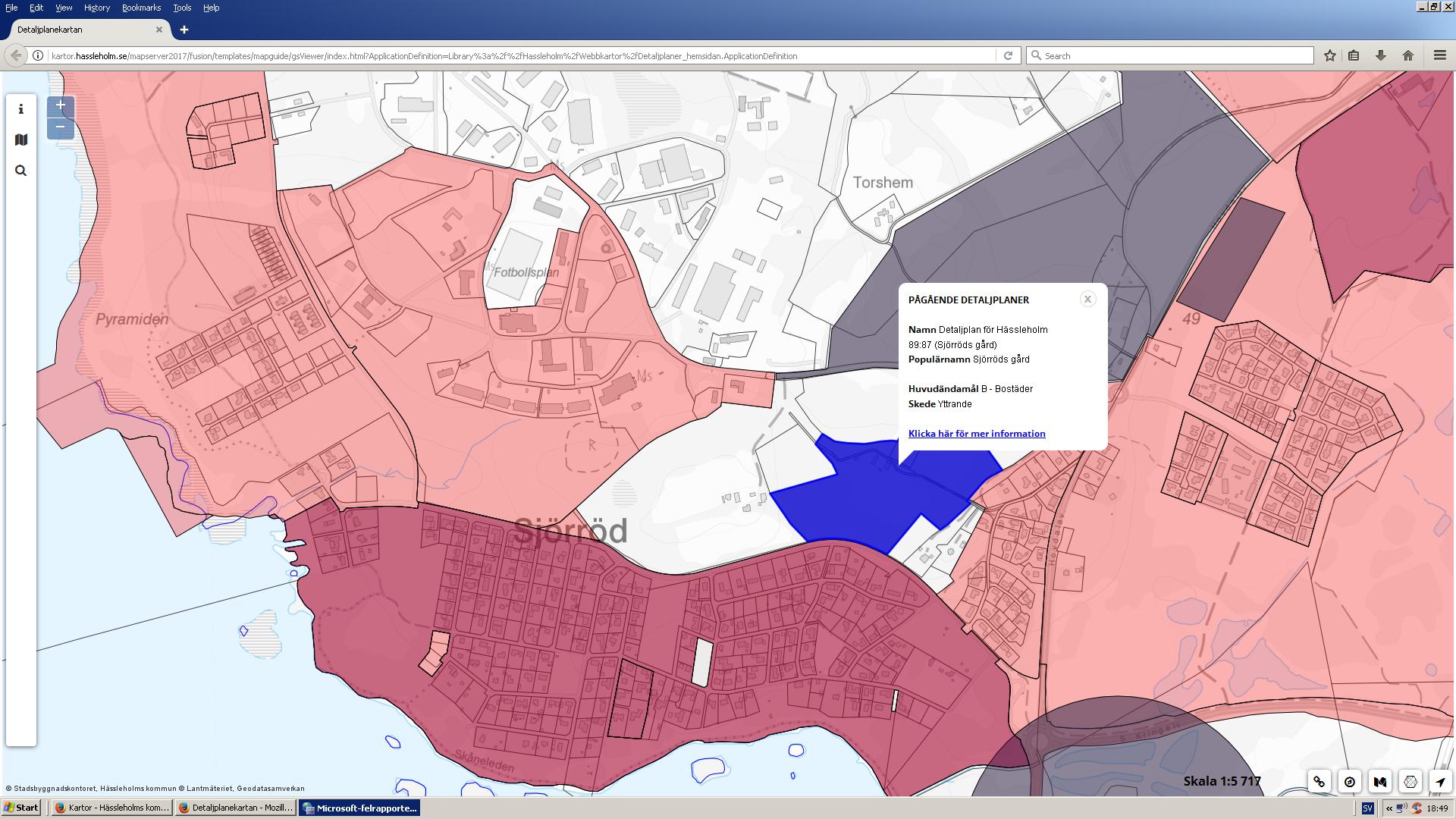Switch to 'Detaljplanekartan - Mozill...' taskbar window
The width and height of the screenshot is (1456, 819).
(x=236, y=808)
